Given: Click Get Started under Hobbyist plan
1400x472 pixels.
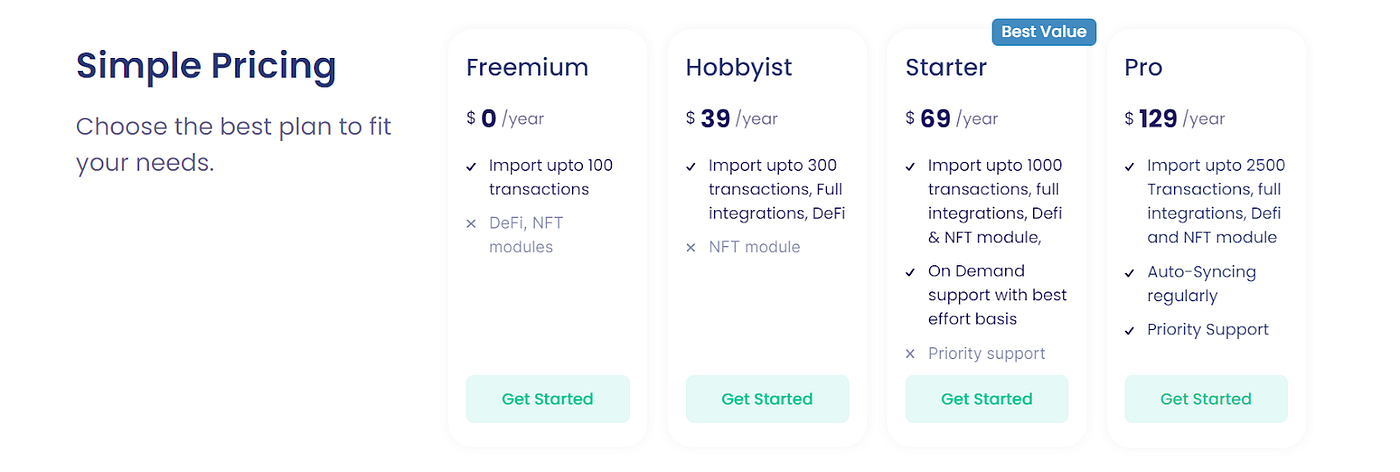Looking at the screenshot, I should pyautogui.click(x=767, y=399).
